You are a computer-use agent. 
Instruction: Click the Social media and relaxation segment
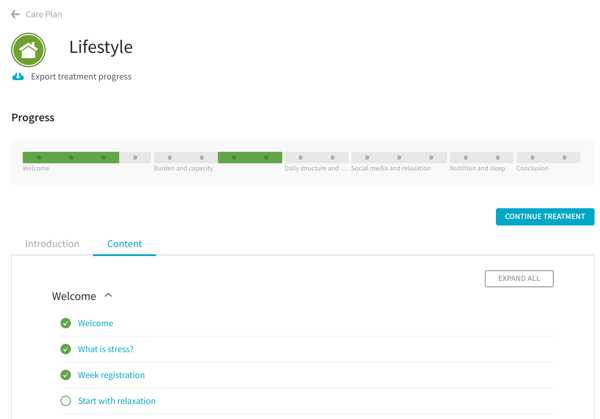pyautogui.click(x=399, y=157)
